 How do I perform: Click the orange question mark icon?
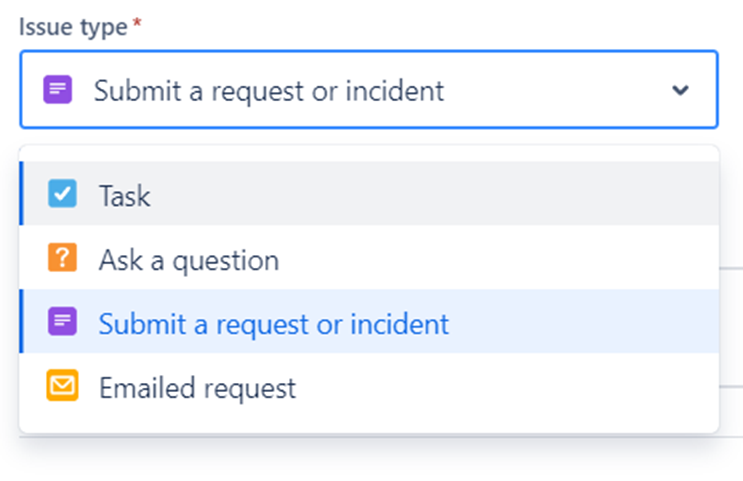click(x=62, y=257)
